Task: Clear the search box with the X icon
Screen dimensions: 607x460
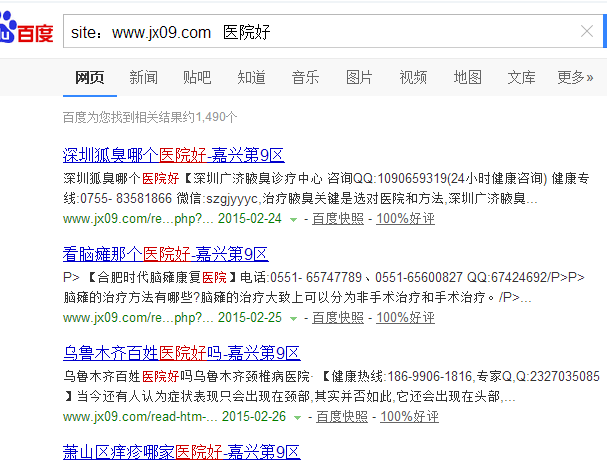Action: pos(587,31)
